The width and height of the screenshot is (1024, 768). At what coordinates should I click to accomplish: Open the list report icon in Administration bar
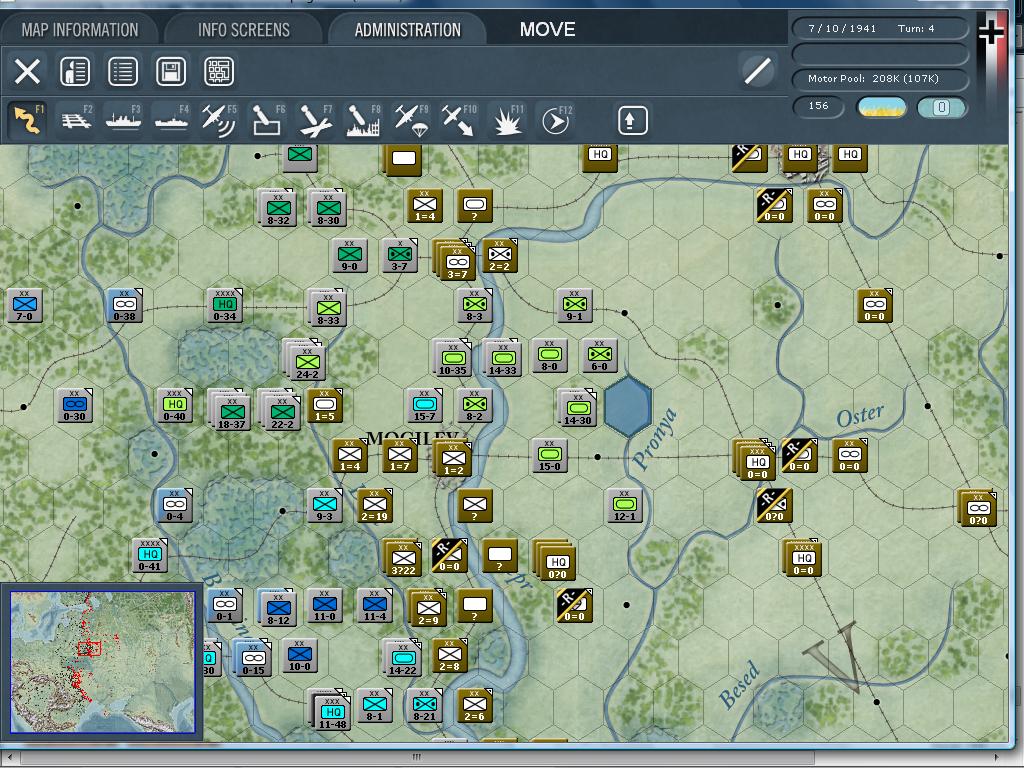[x=123, y=71]
